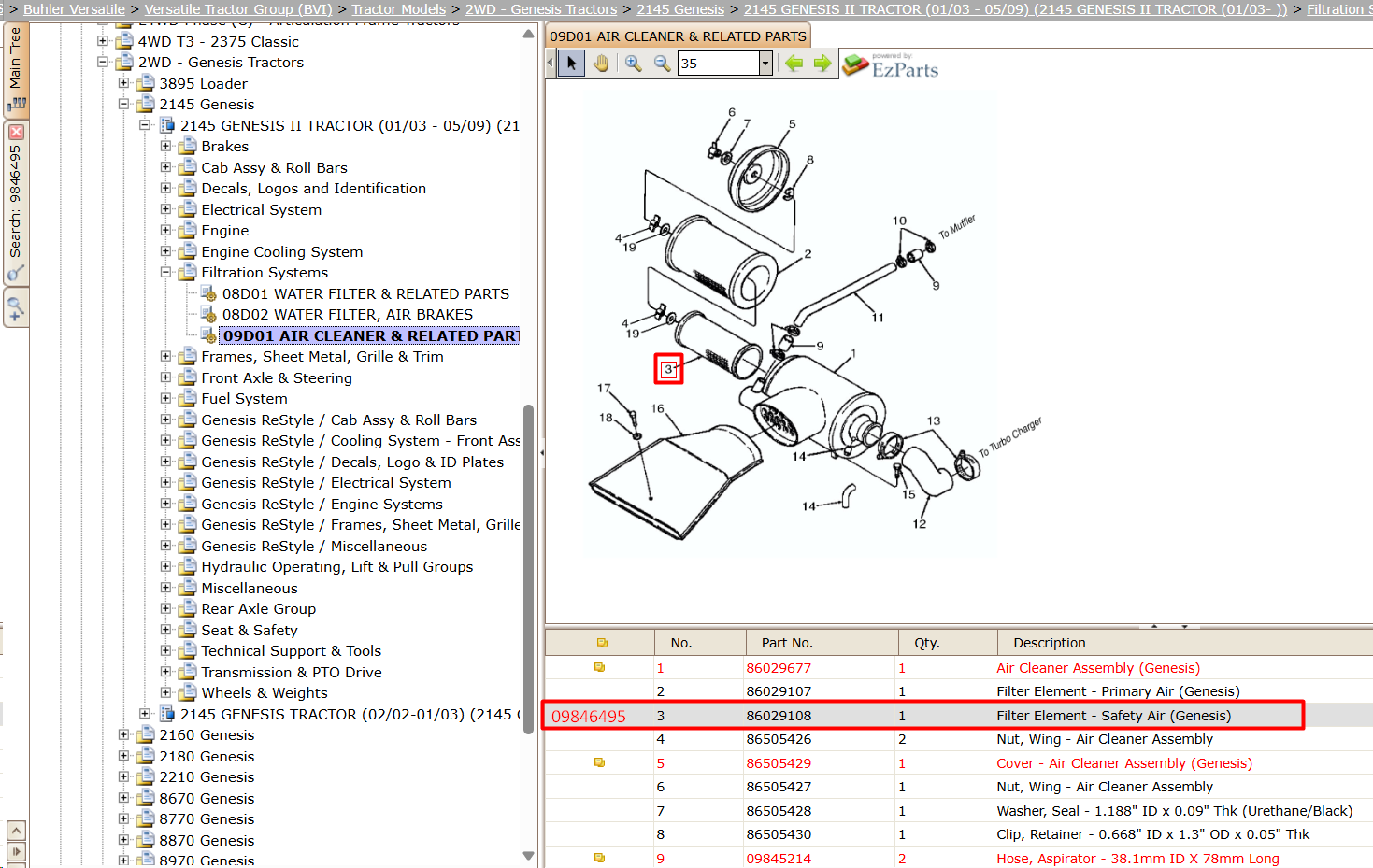
Task: Click the note column header icon
Action: click(602, 643)
